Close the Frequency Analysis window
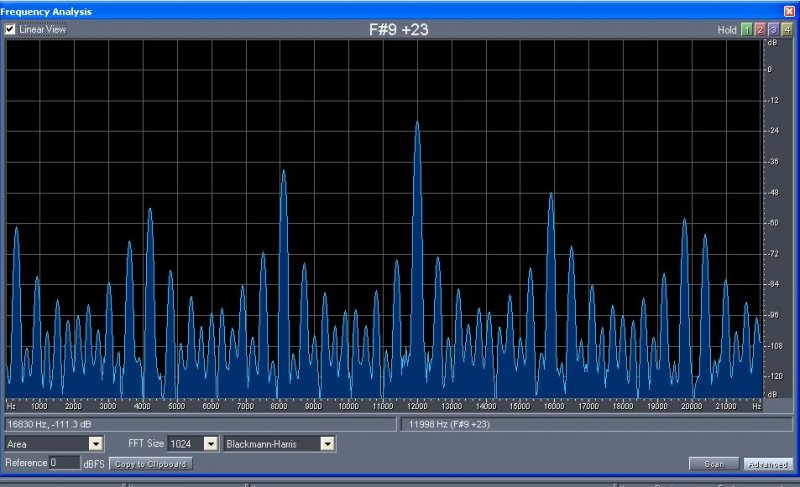 coord(789,11)
